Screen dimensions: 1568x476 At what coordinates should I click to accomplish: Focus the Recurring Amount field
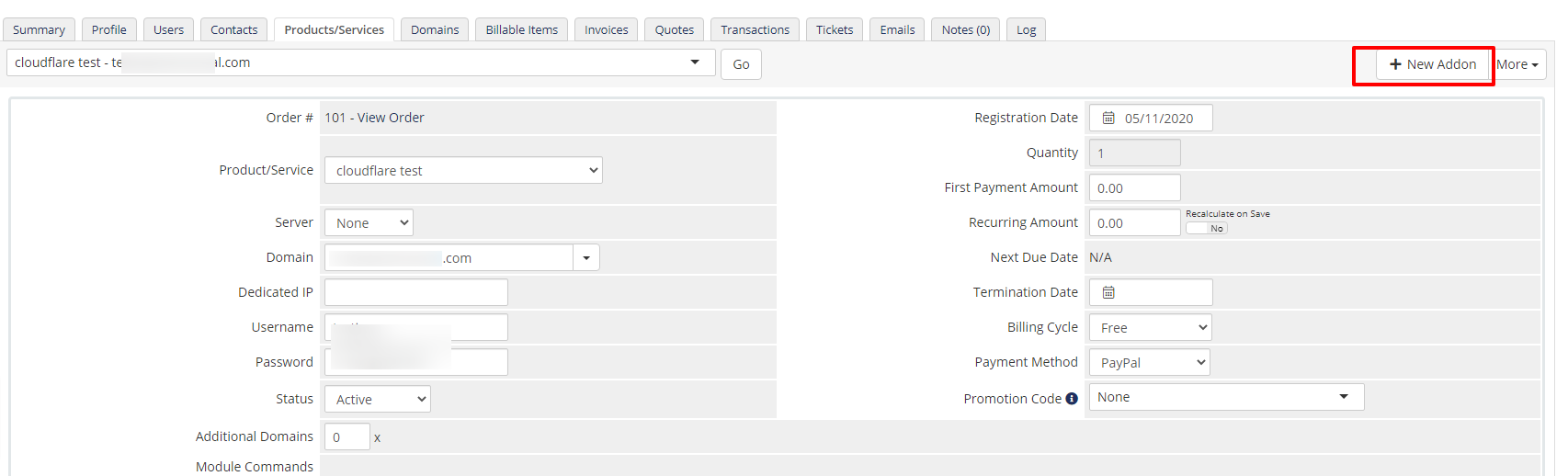(1134, 223)
